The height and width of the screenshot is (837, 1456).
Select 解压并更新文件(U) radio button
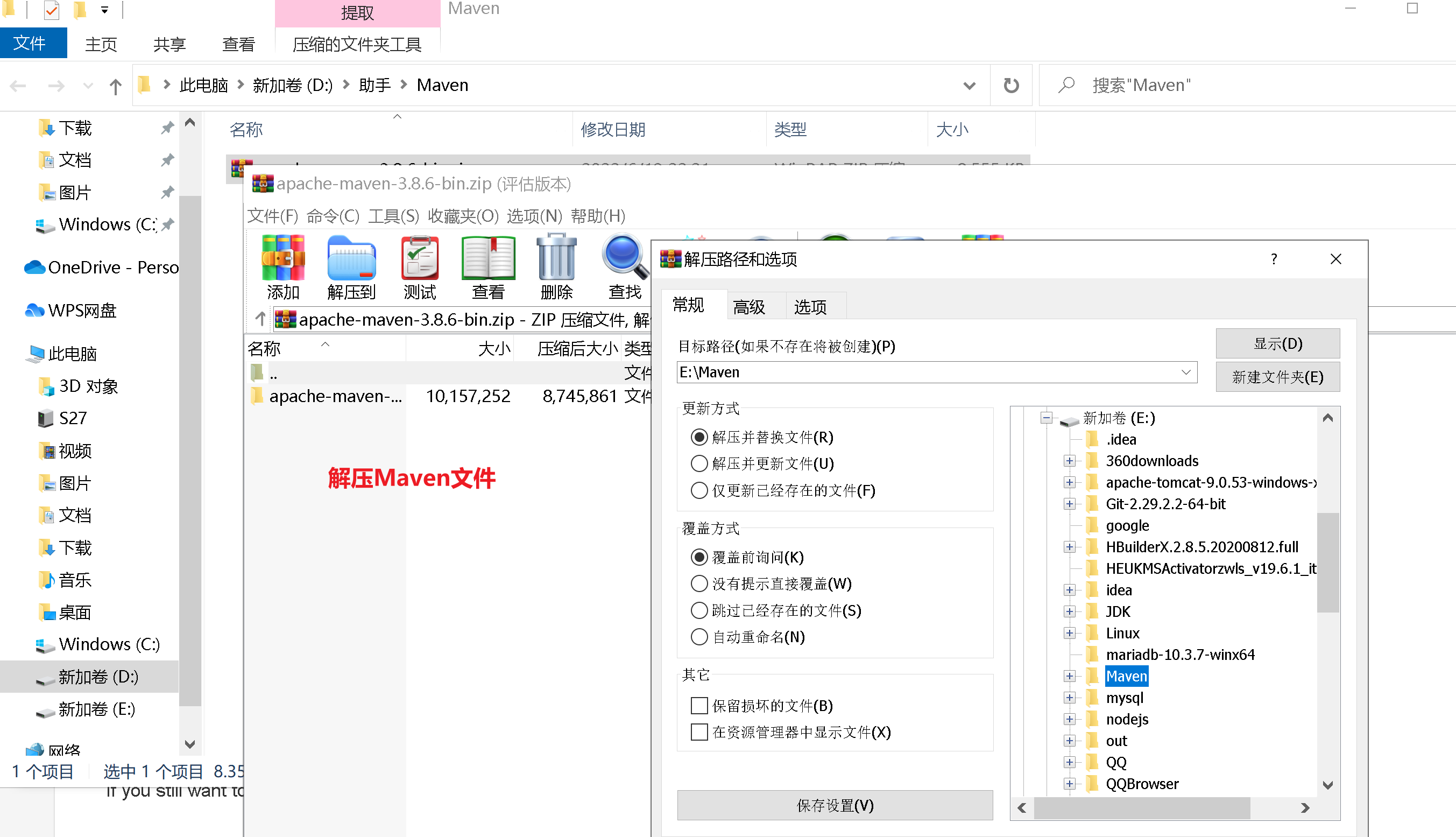tap(699, 463)
